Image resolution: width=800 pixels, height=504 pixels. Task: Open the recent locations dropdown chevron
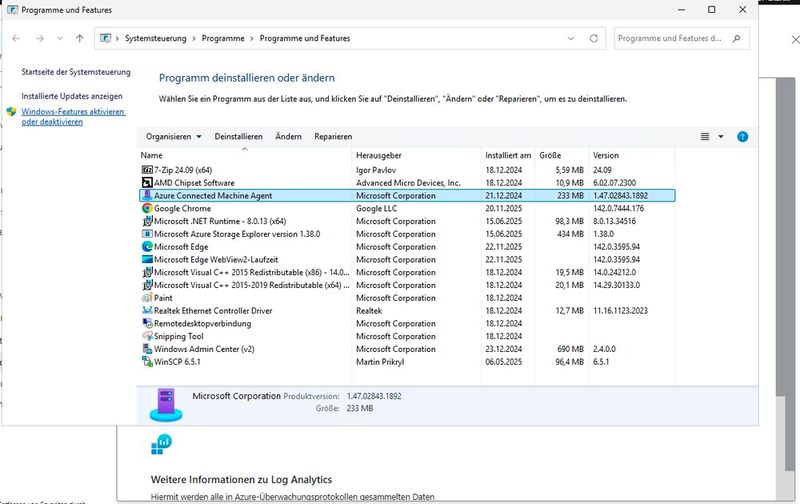[60, 38]
